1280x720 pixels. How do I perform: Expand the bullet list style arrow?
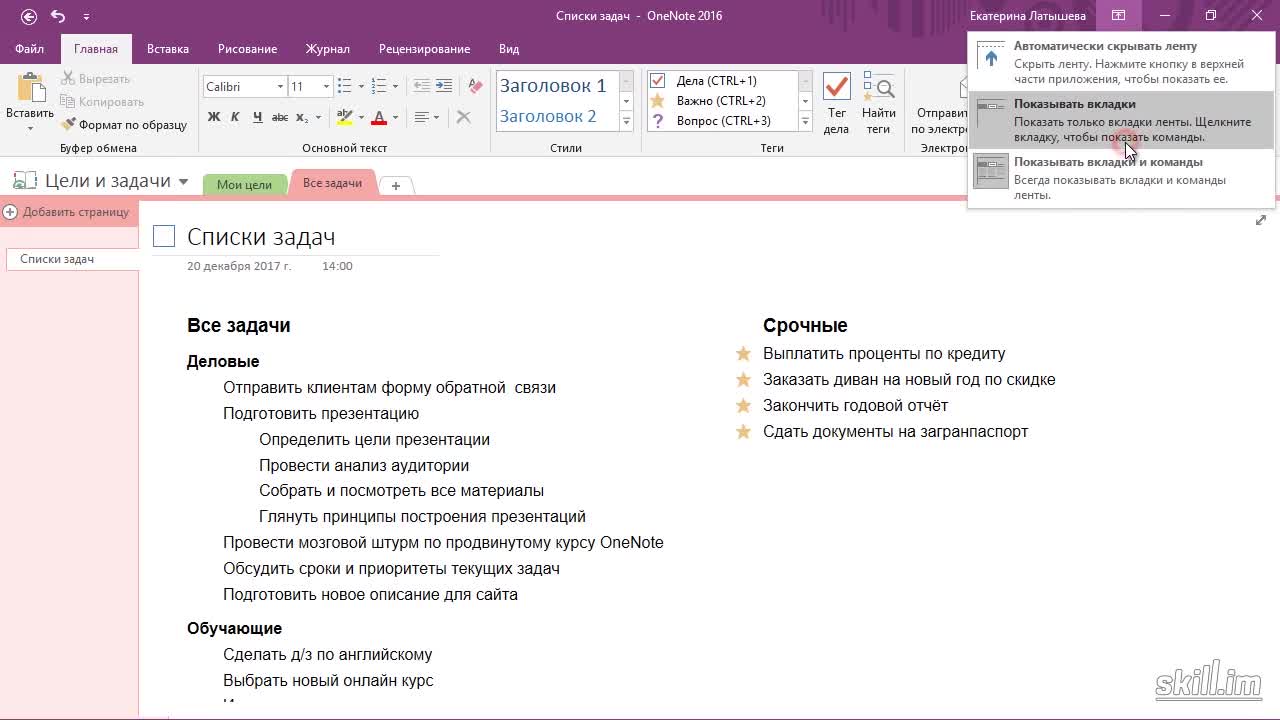(361, 87)
